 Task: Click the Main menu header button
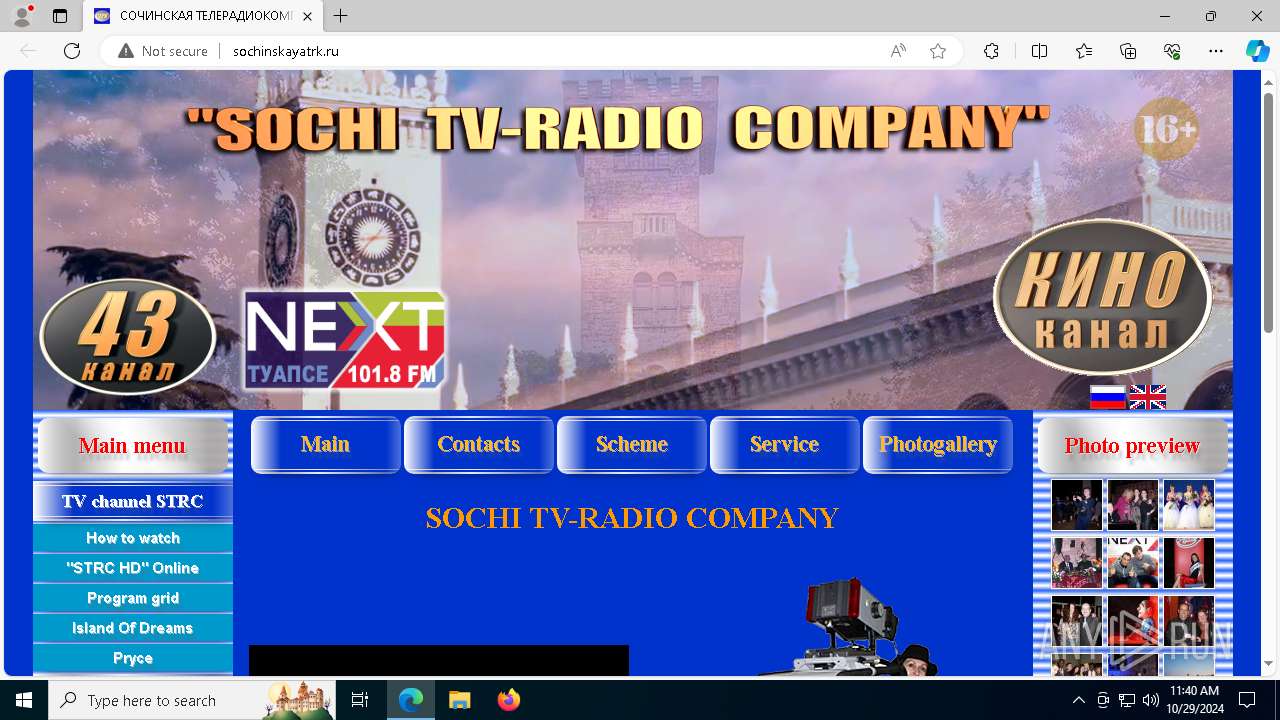[x=133, y=445]
